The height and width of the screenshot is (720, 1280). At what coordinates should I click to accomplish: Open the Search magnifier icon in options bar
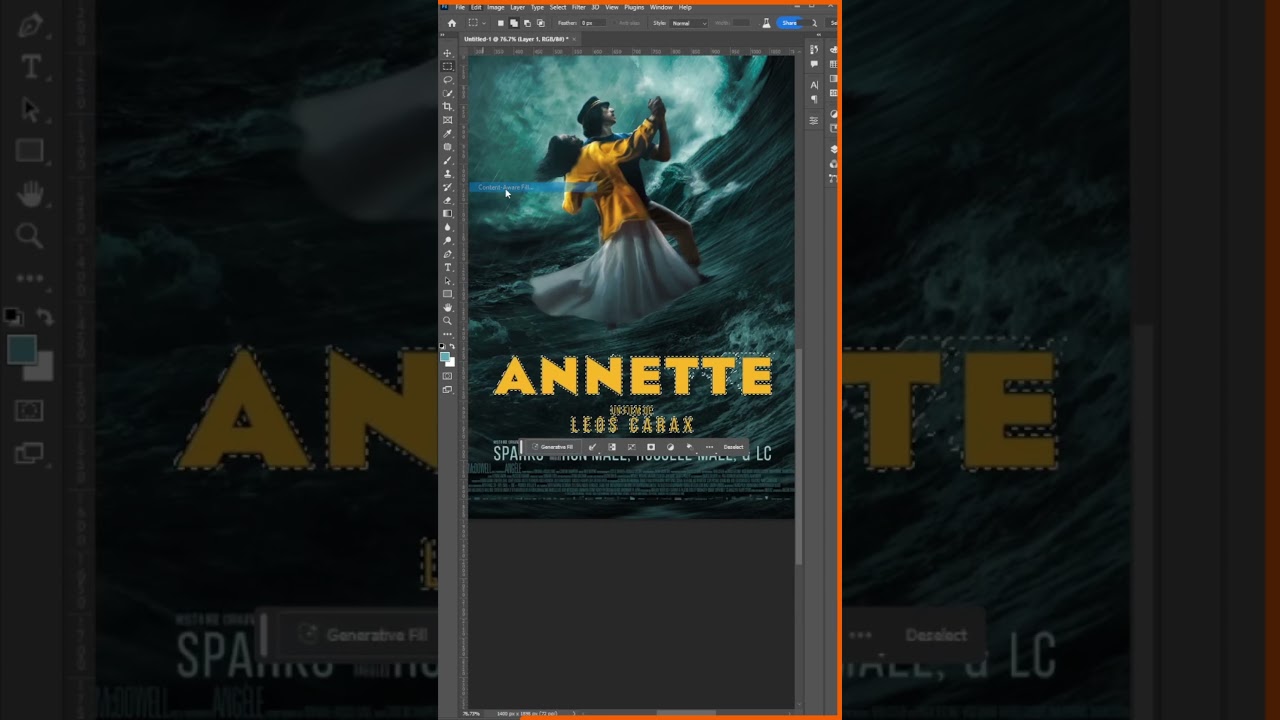(813, 23)
